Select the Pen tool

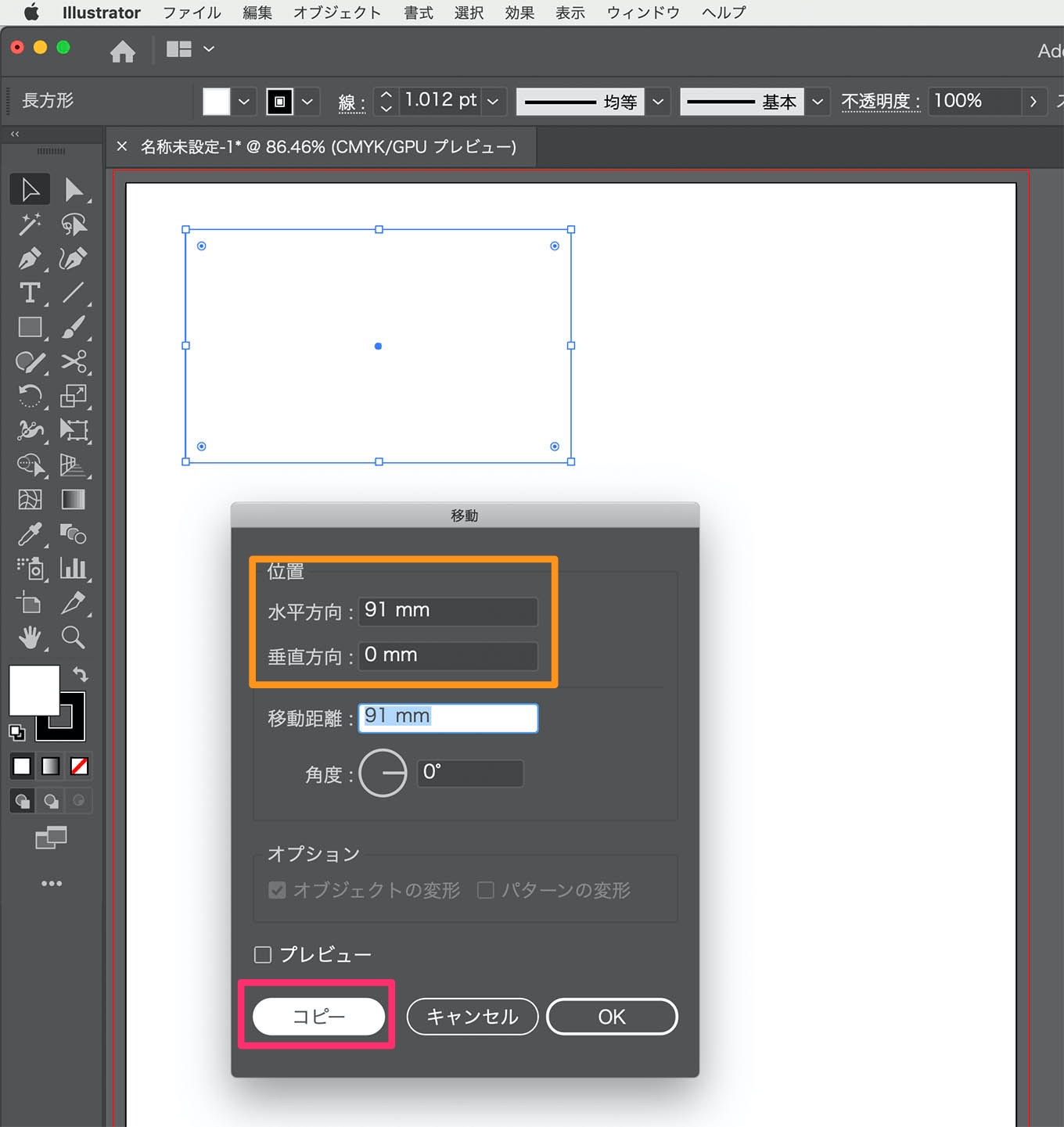click(30, 258)
